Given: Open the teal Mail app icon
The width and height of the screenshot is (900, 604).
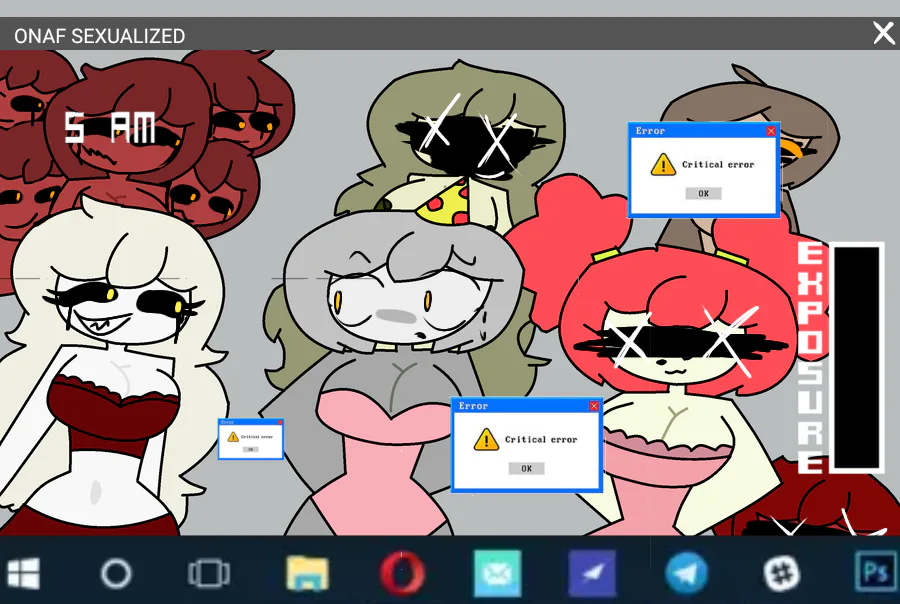Looking at the screenshot, I should (497, 573).
